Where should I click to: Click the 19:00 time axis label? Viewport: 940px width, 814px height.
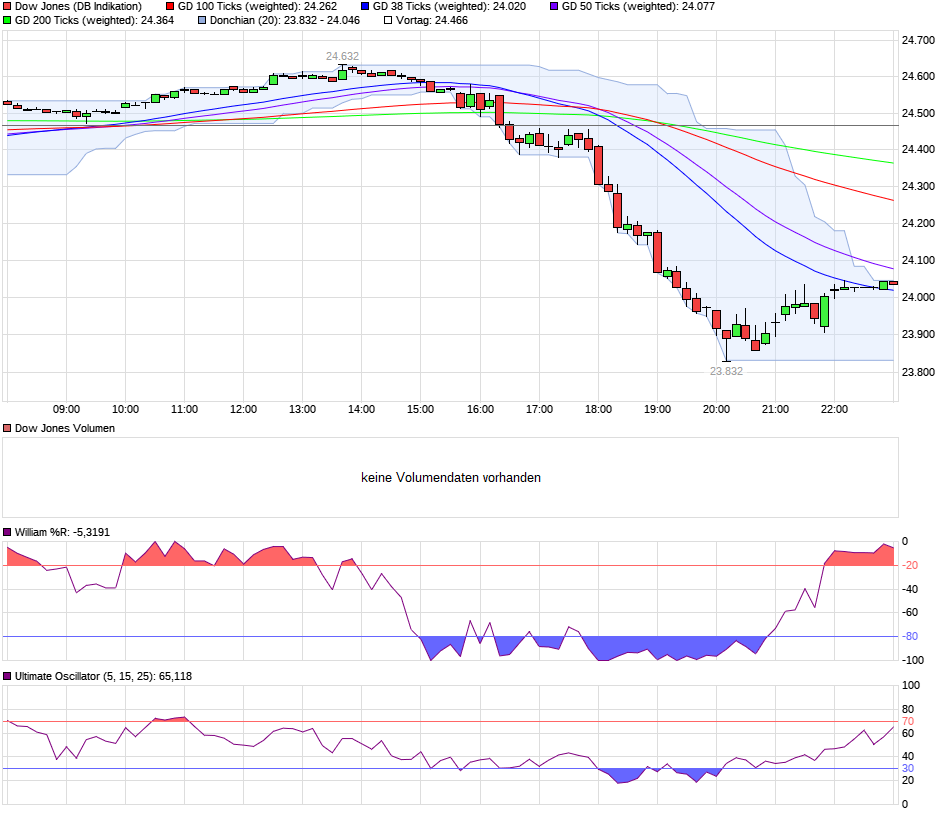[x=657, y=409]
